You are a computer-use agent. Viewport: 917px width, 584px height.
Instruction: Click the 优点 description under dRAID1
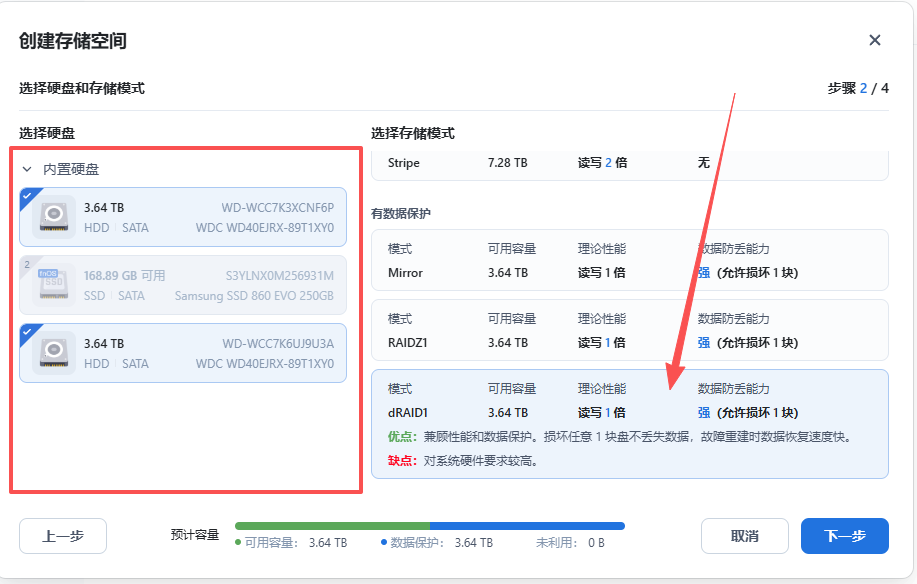[620, 437]
